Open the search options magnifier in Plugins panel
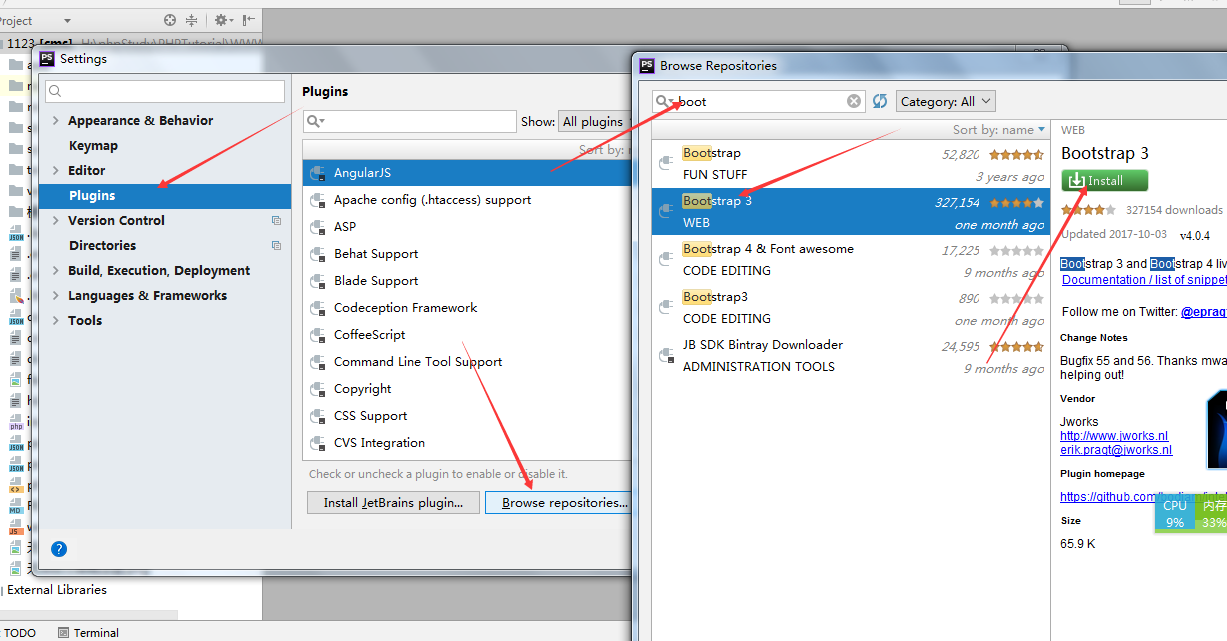This screenshot has height=641, width=1227. tap(315, 121)
